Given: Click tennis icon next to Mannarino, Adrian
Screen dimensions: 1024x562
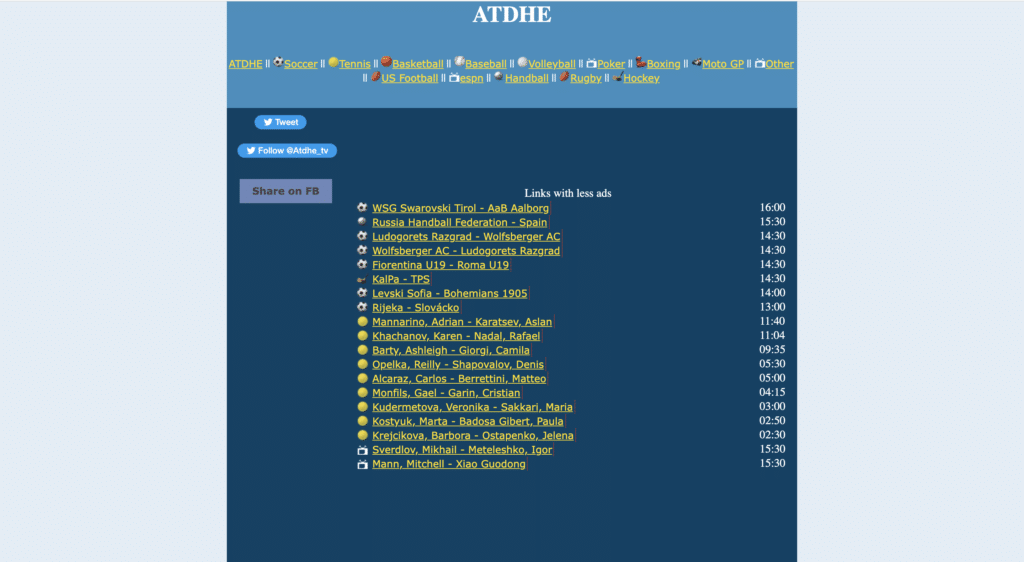Looking at the screenshot, I should 362,321.
